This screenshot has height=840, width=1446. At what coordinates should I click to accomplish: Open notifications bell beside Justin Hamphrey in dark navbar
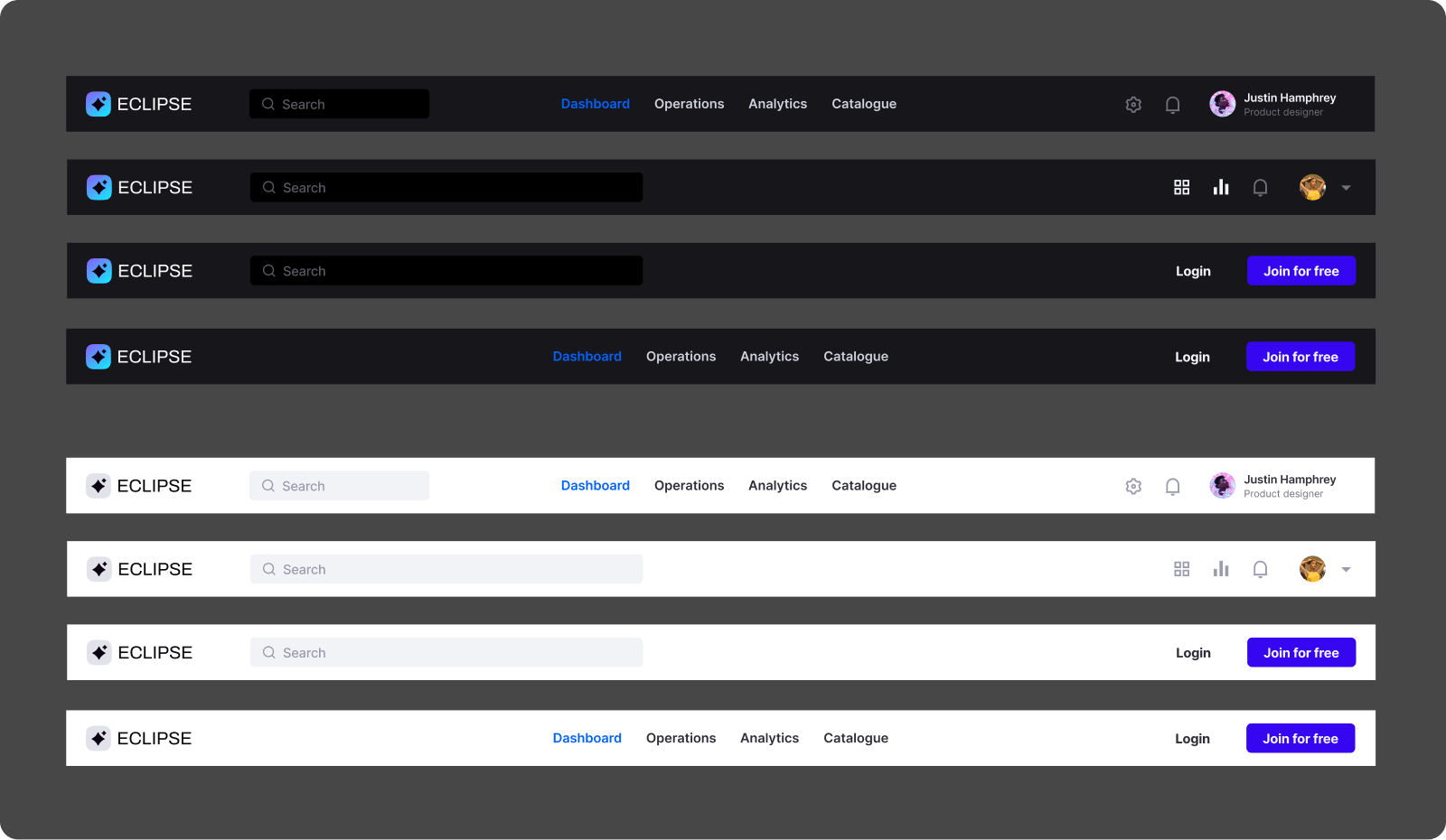pyautogui.click(x=1172, y=105)
